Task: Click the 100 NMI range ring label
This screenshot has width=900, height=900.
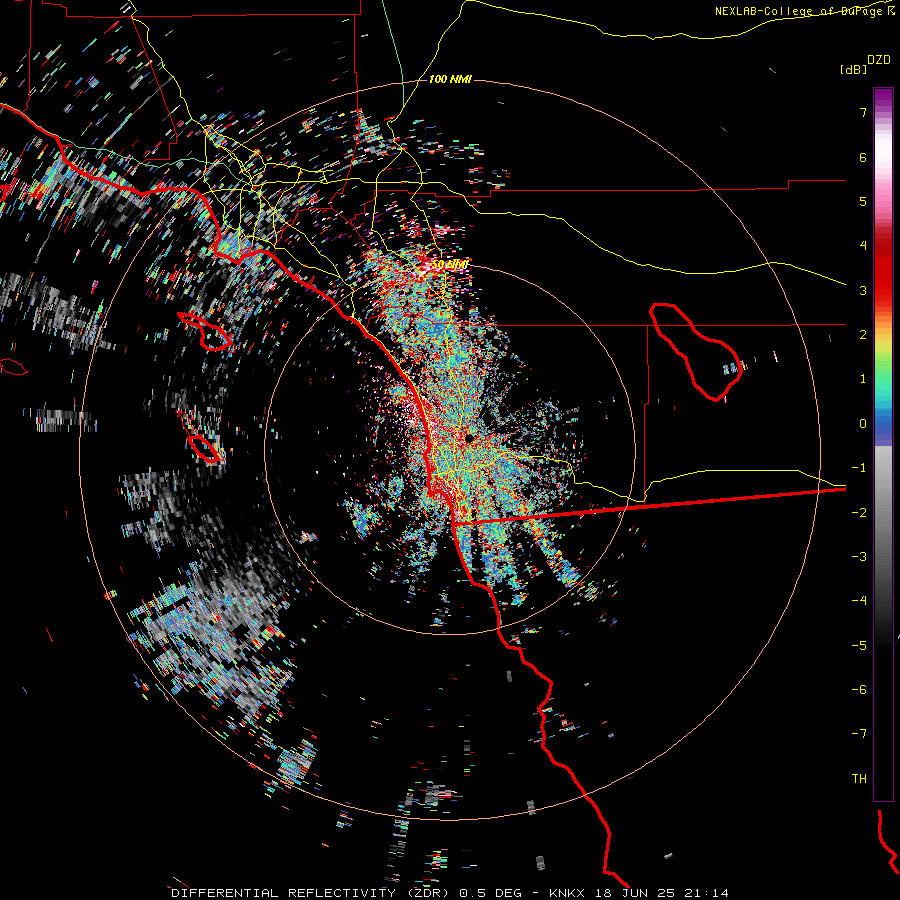Action: click(x=450, y=79)
